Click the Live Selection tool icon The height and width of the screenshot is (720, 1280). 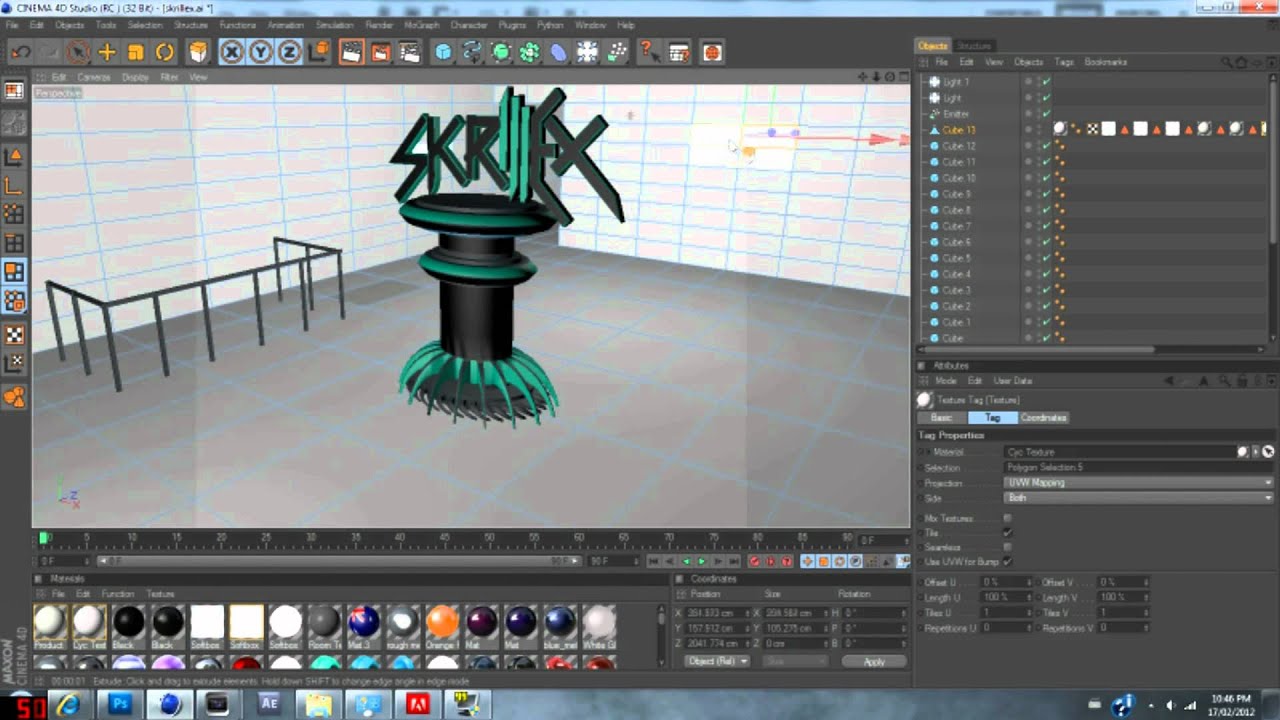tap(78, 52)
